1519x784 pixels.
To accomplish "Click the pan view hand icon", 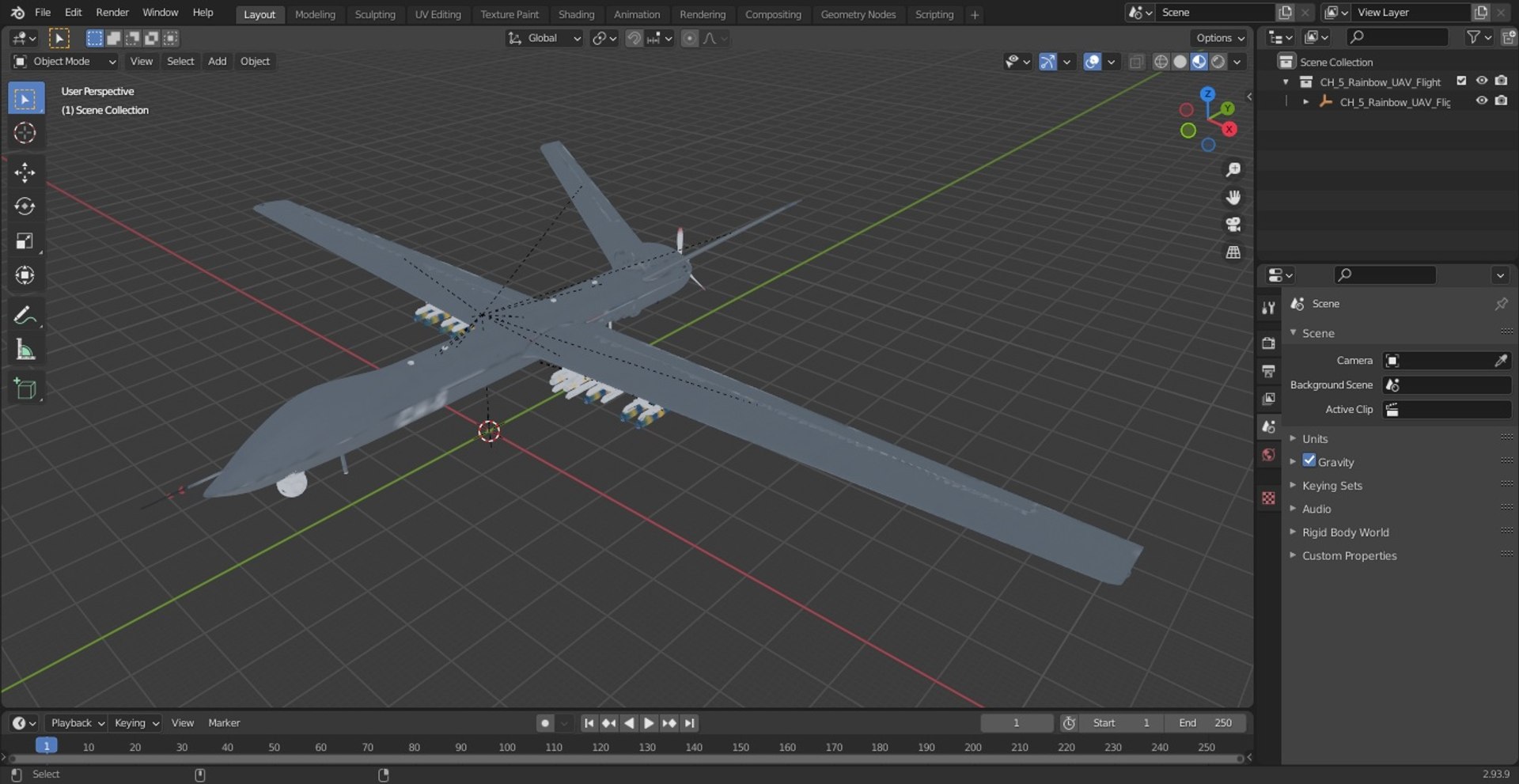I will [x=1233, y=197].
